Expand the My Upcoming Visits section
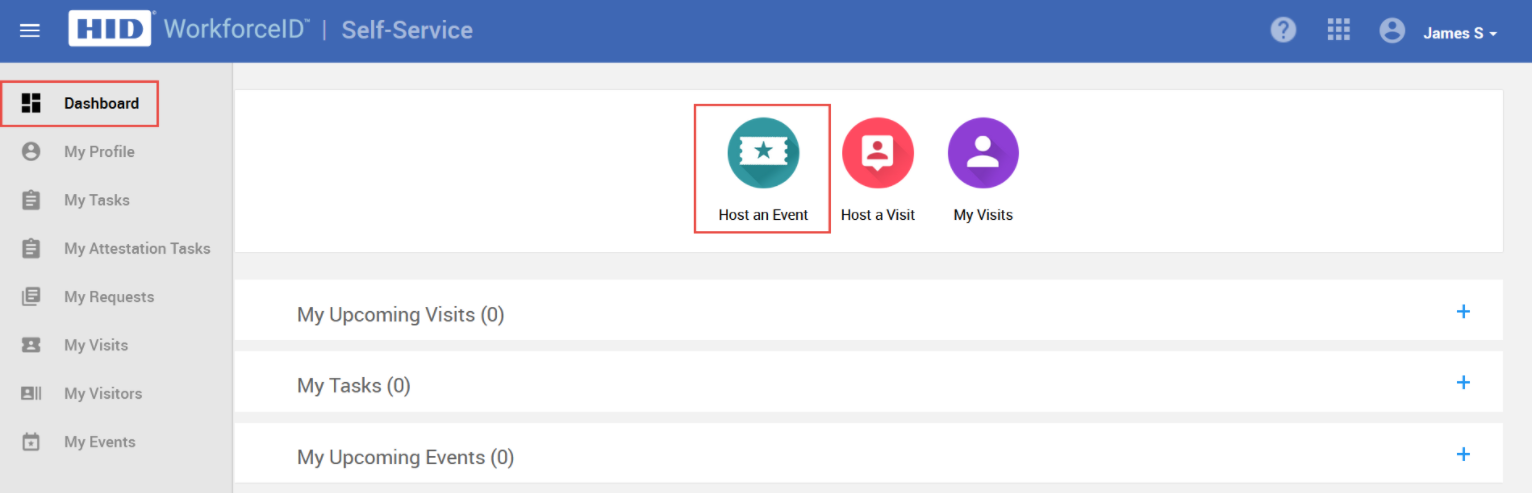This screenshot has height=493, width=1532. tap(1463, 312)
